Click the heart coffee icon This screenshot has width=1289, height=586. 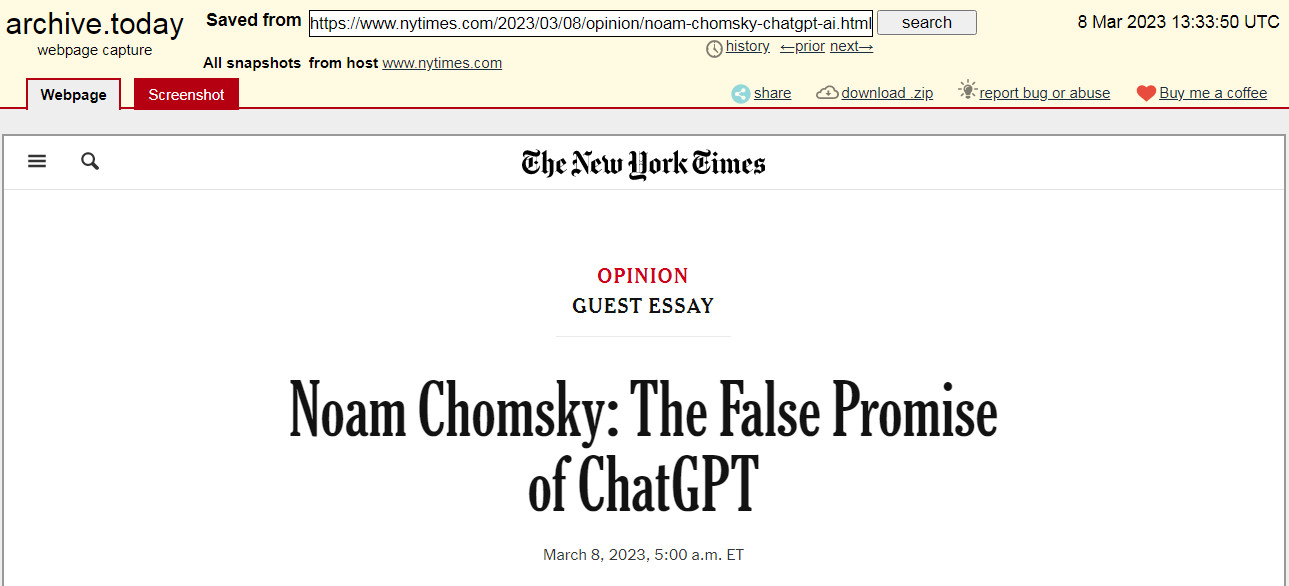(1146, 93)
